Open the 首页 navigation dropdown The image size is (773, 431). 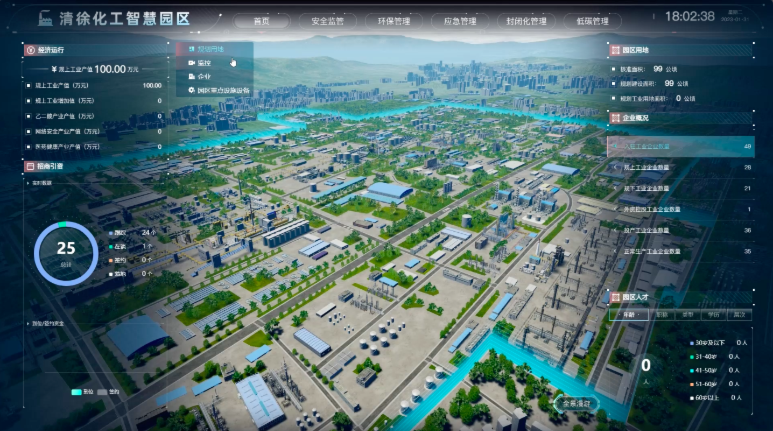(x=262, y=20)
